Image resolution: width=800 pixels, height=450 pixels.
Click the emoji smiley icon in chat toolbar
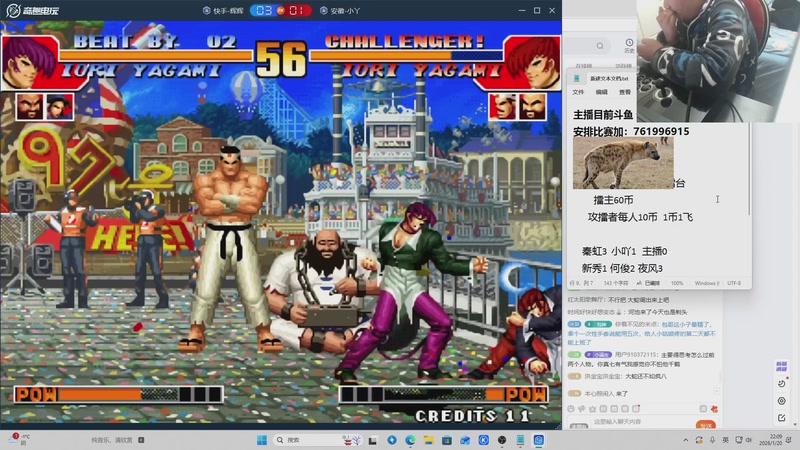(571, 409)
